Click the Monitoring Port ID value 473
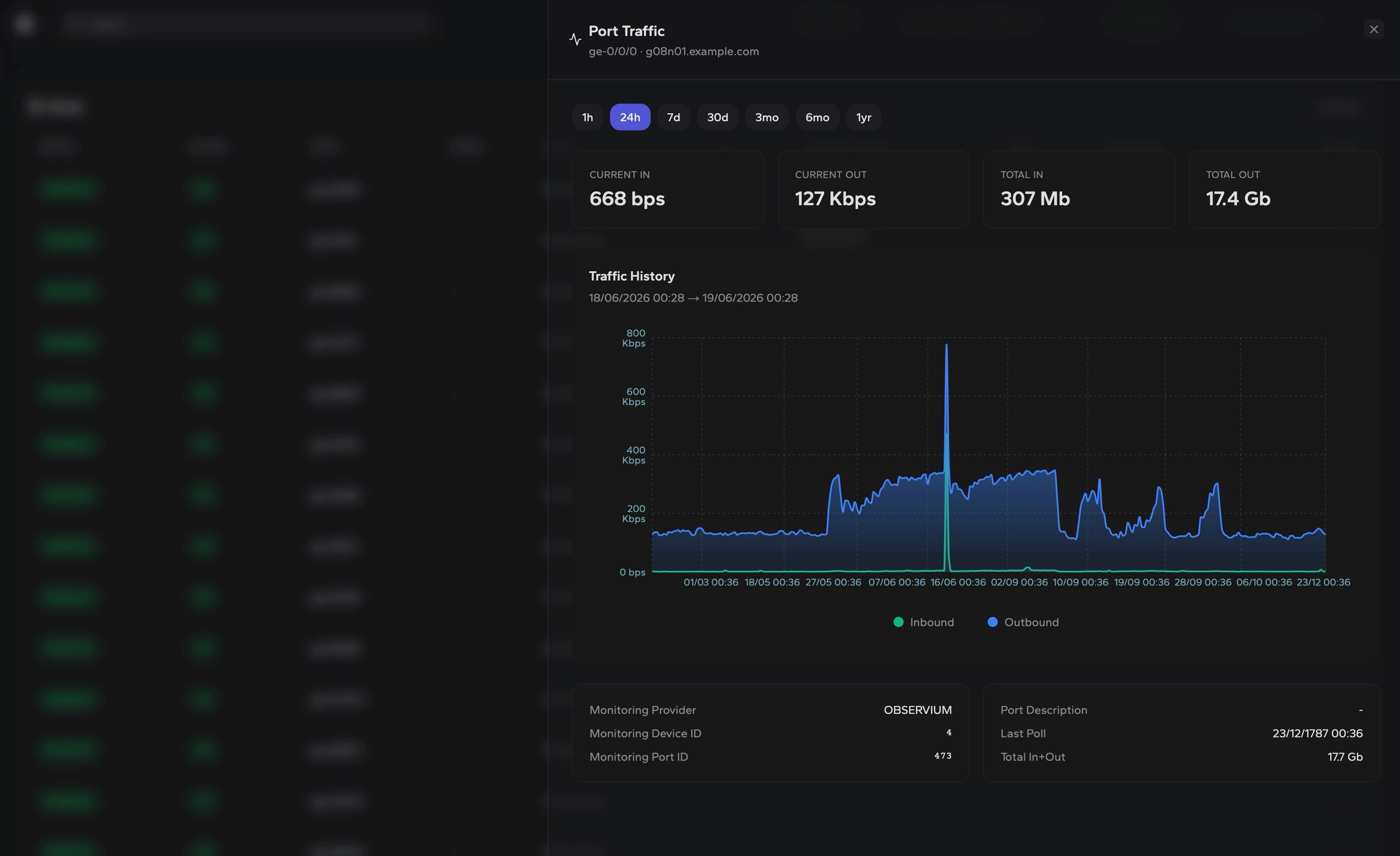This screenshot has height=856, width=1400. pyautogui.click(x=943, y=756)
